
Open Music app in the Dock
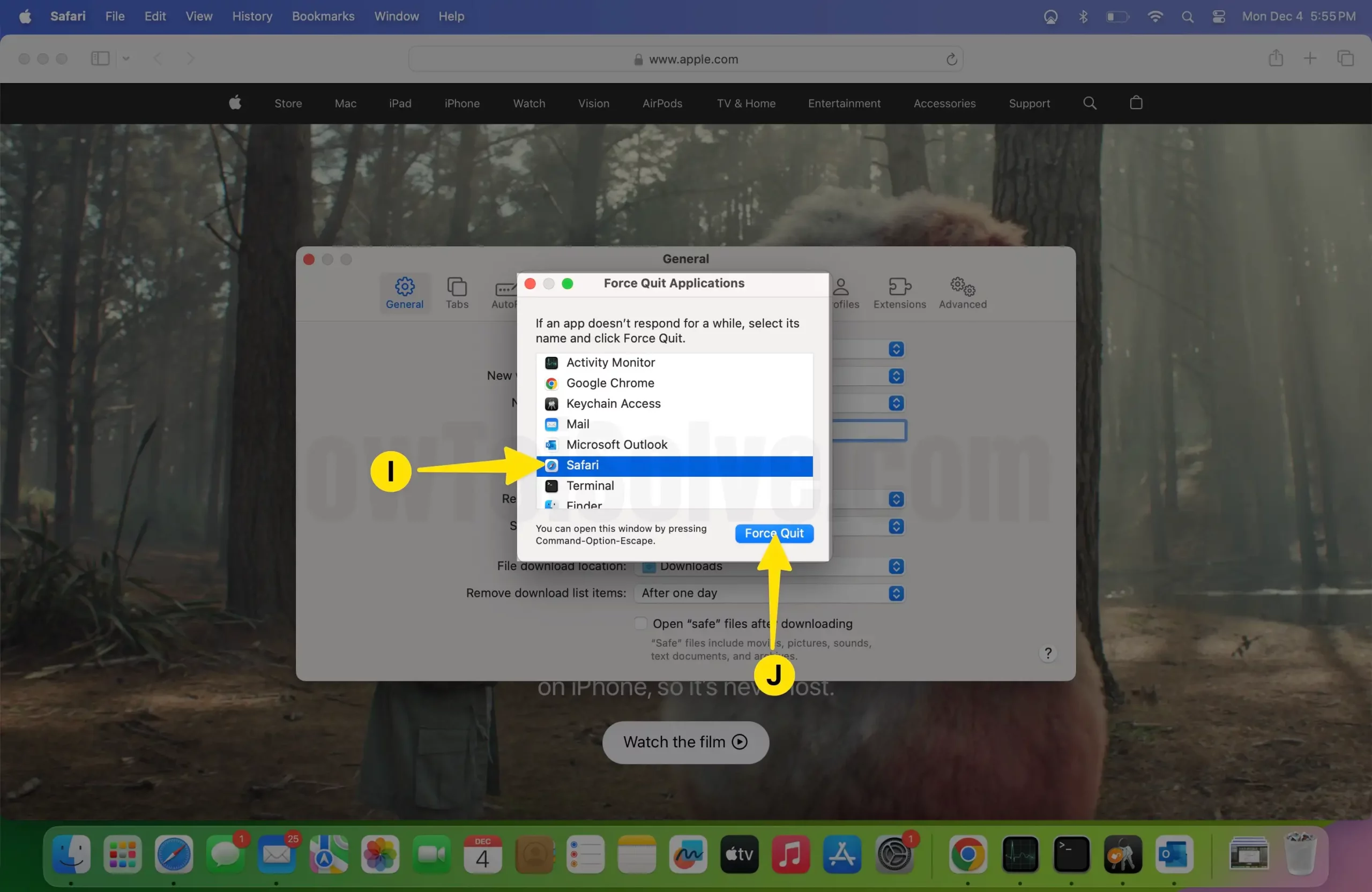point(791,853)
